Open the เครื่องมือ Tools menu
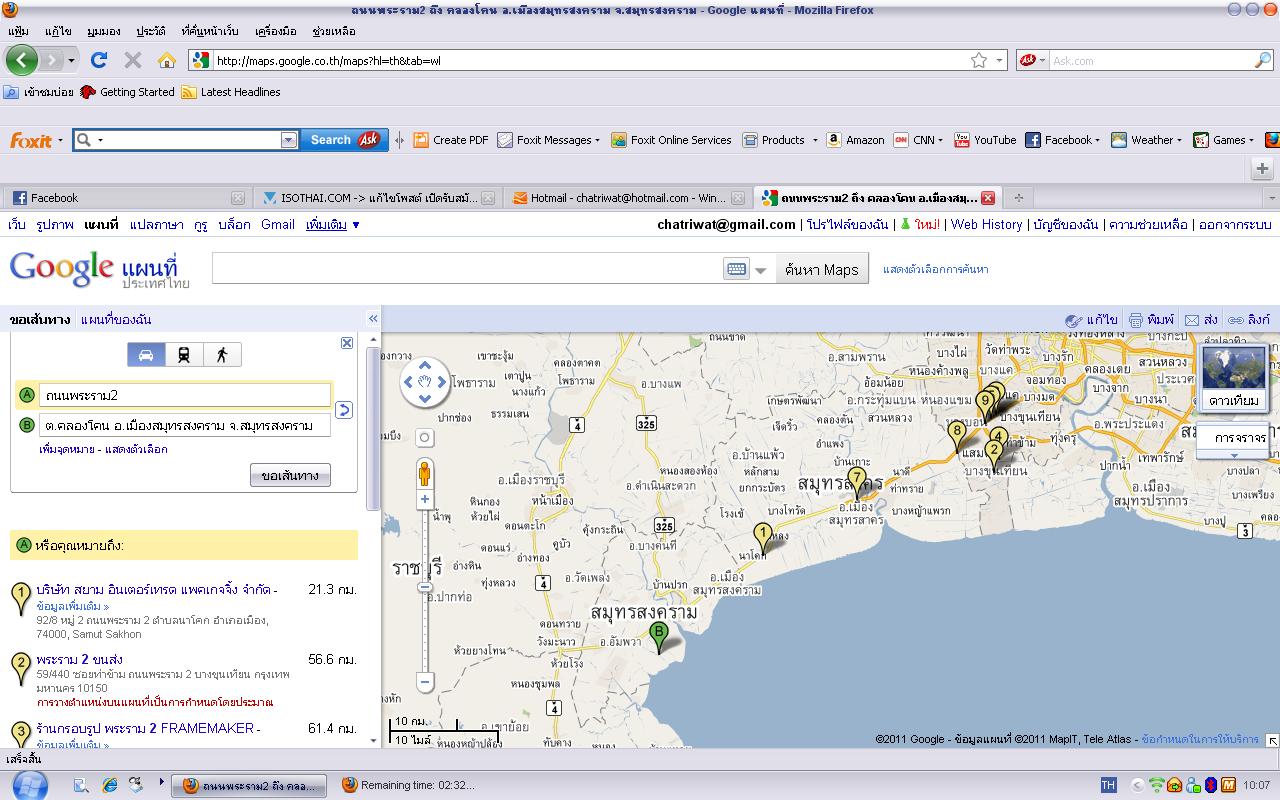 276,31
